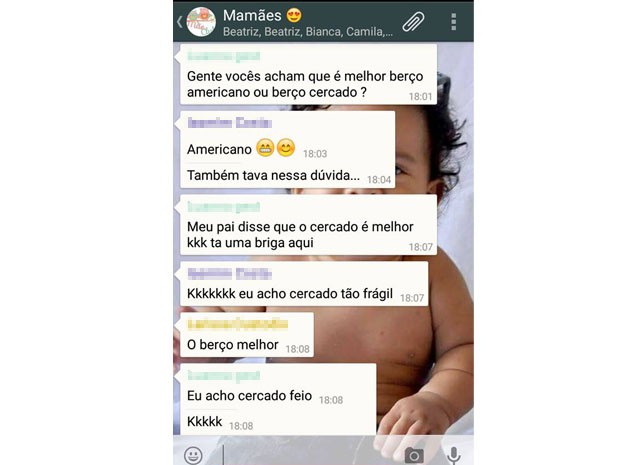Click inside the message text input field
Screen dimensions: 620x465
coord(310,455)
